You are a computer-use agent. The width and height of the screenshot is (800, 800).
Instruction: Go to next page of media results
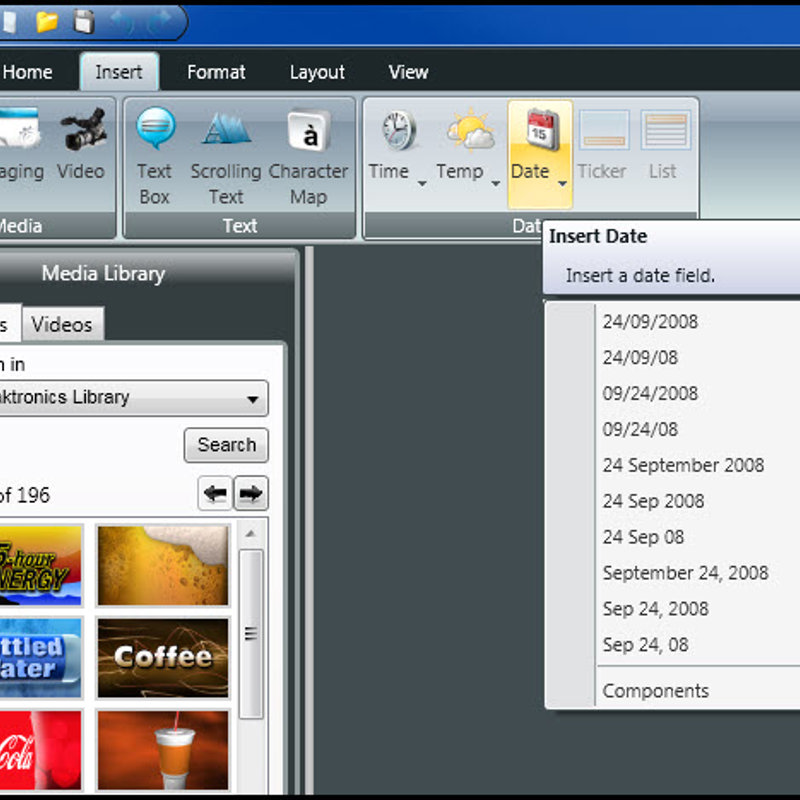251,494
